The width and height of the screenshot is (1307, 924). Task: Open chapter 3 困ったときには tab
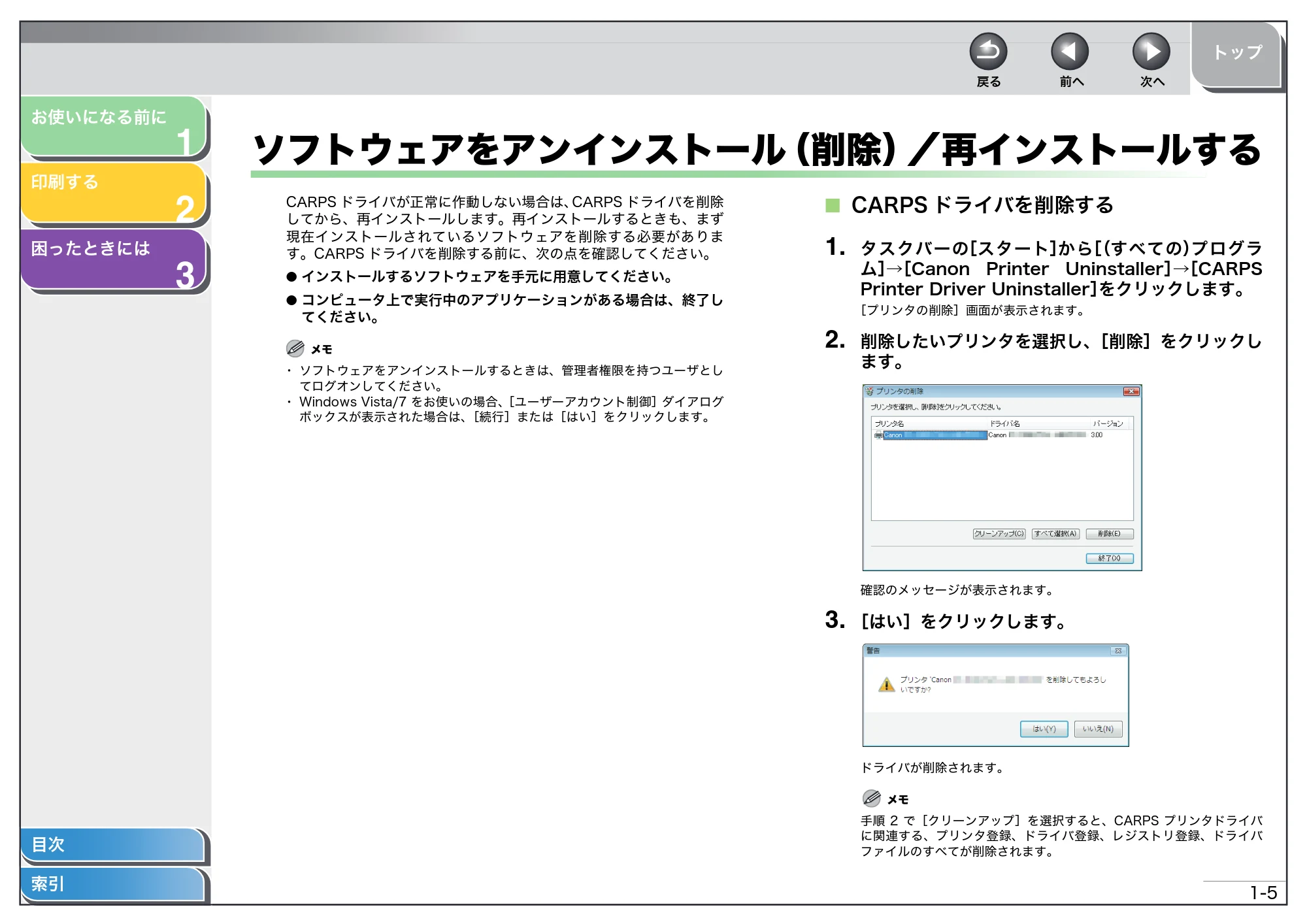coord(113,259)
